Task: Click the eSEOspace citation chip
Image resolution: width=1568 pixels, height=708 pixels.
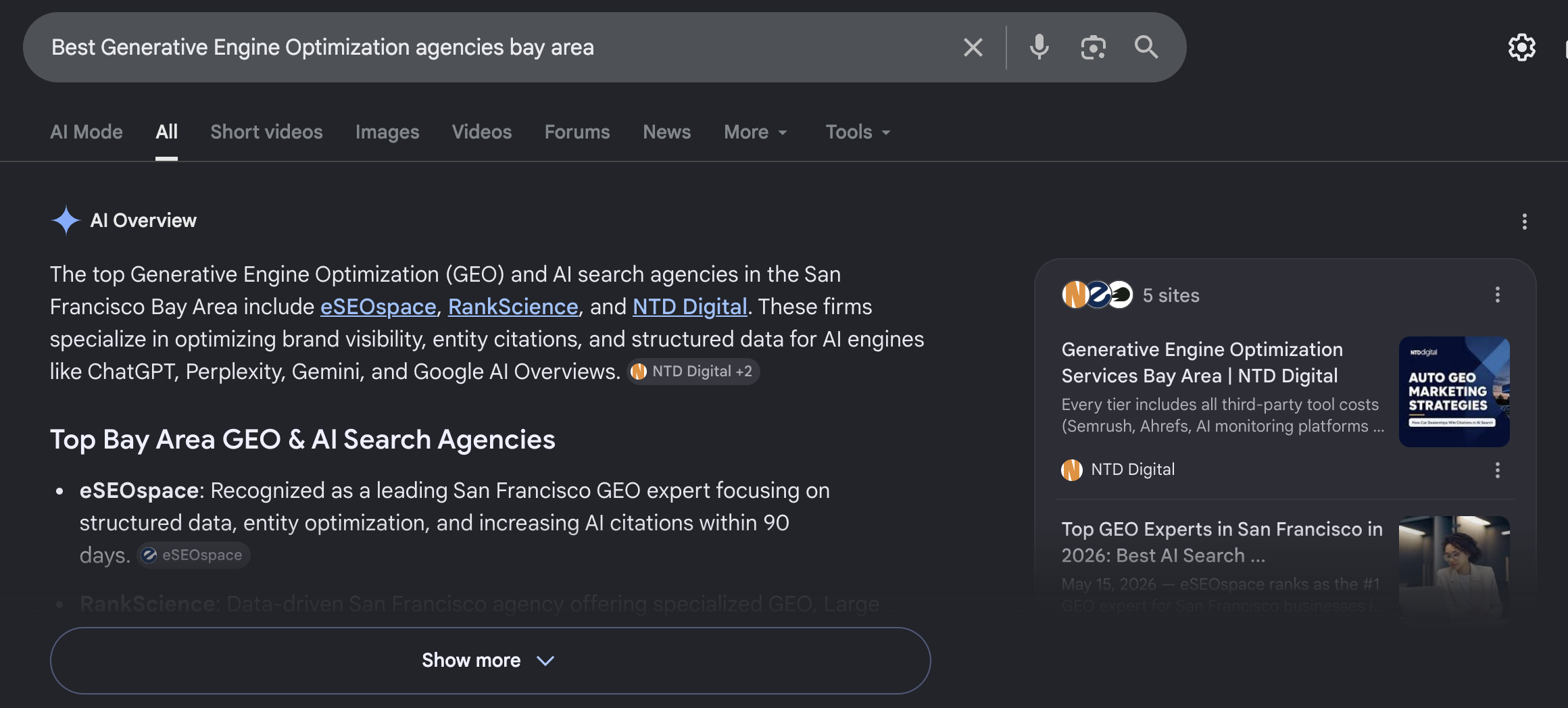Action: click(194, 555)
